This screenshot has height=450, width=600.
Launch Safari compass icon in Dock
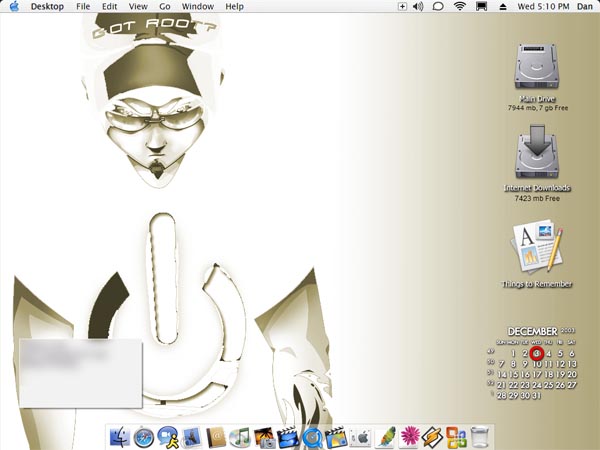(x=144, y=437)
